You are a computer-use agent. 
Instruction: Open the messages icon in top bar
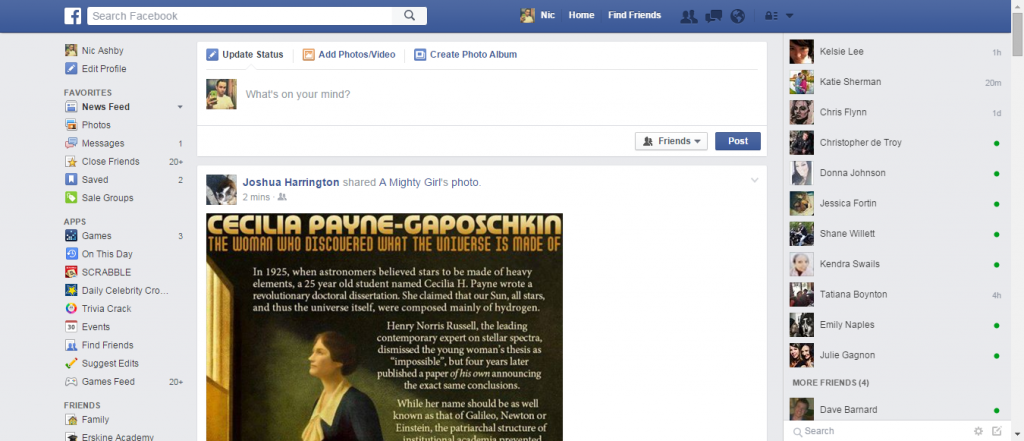pos(713,16)
